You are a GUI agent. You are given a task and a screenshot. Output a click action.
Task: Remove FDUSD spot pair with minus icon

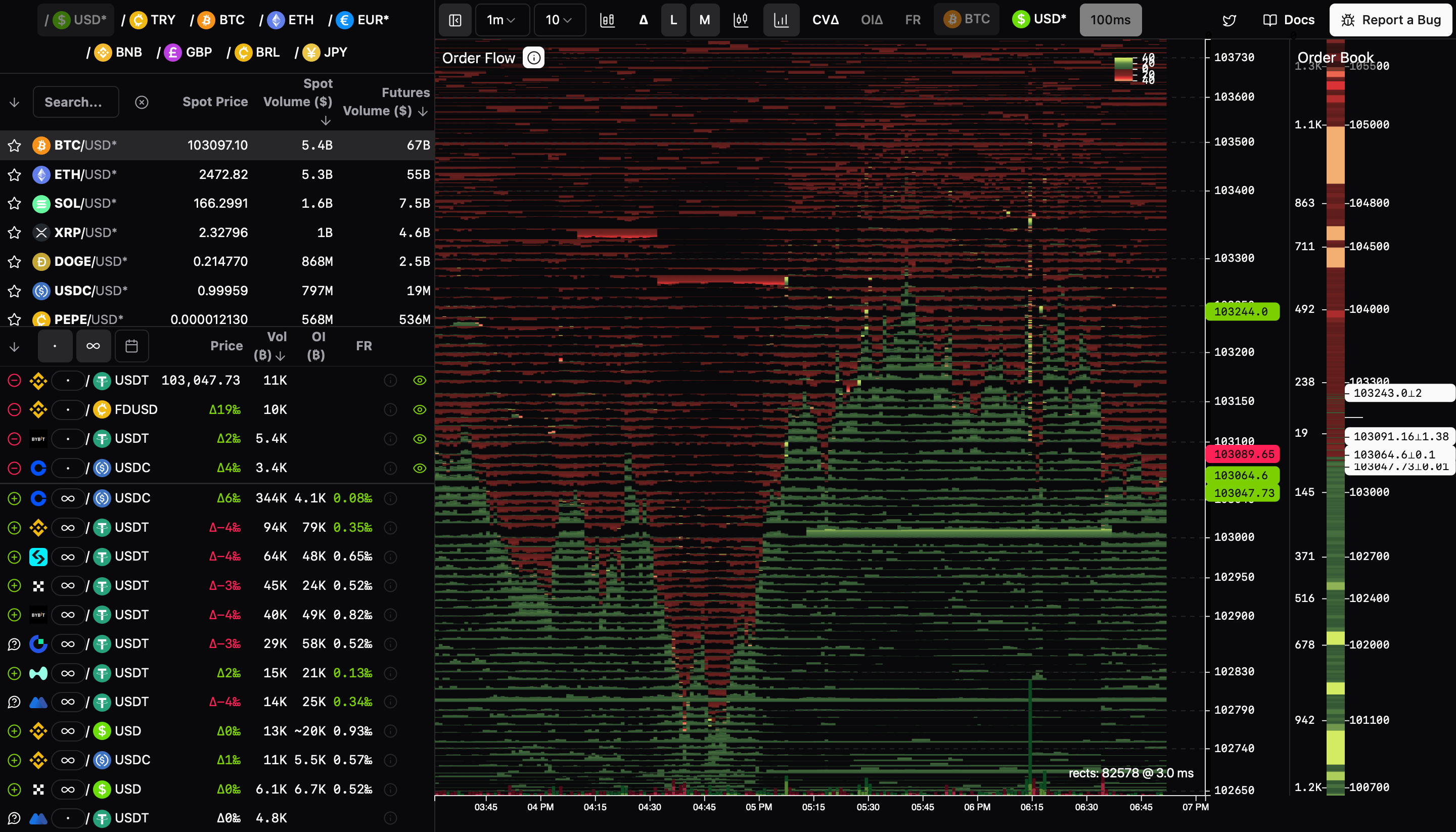click(14, 410)
